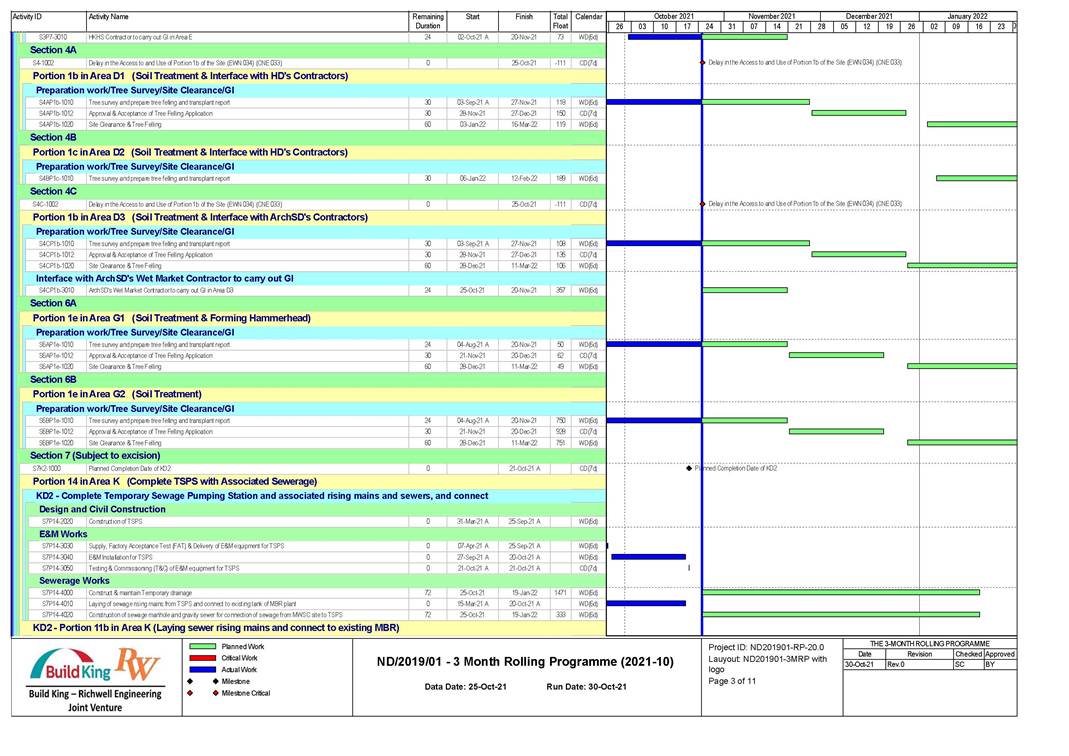
Task: Click the Total Float column header
Action: (x=560, y=21)
